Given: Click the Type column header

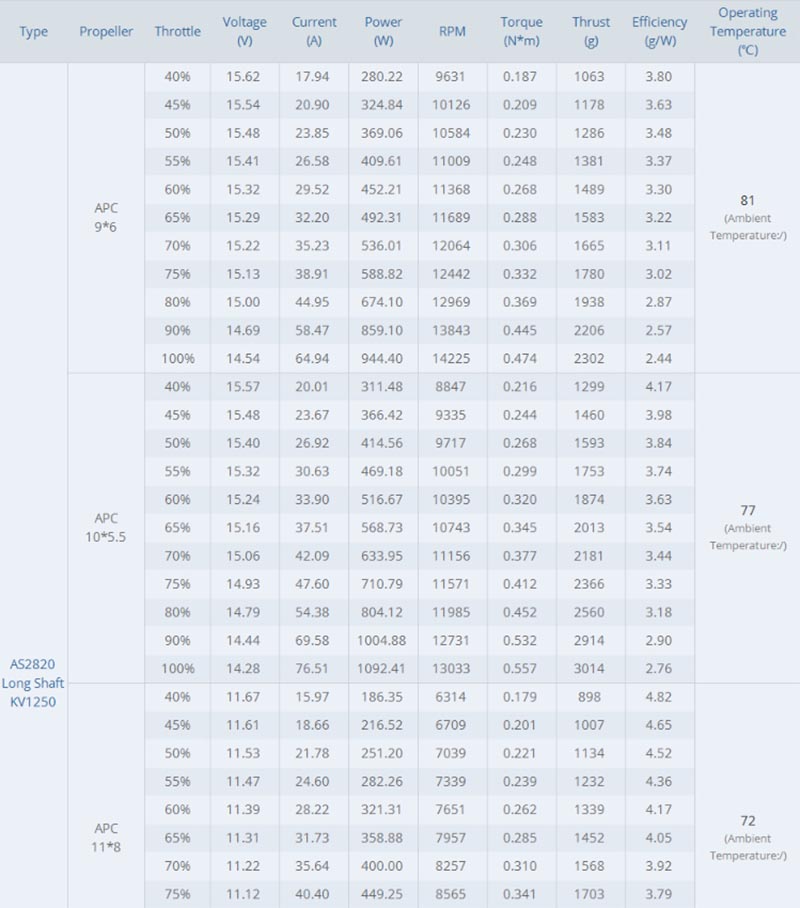Looking at the screenshot, I should 33,32.
